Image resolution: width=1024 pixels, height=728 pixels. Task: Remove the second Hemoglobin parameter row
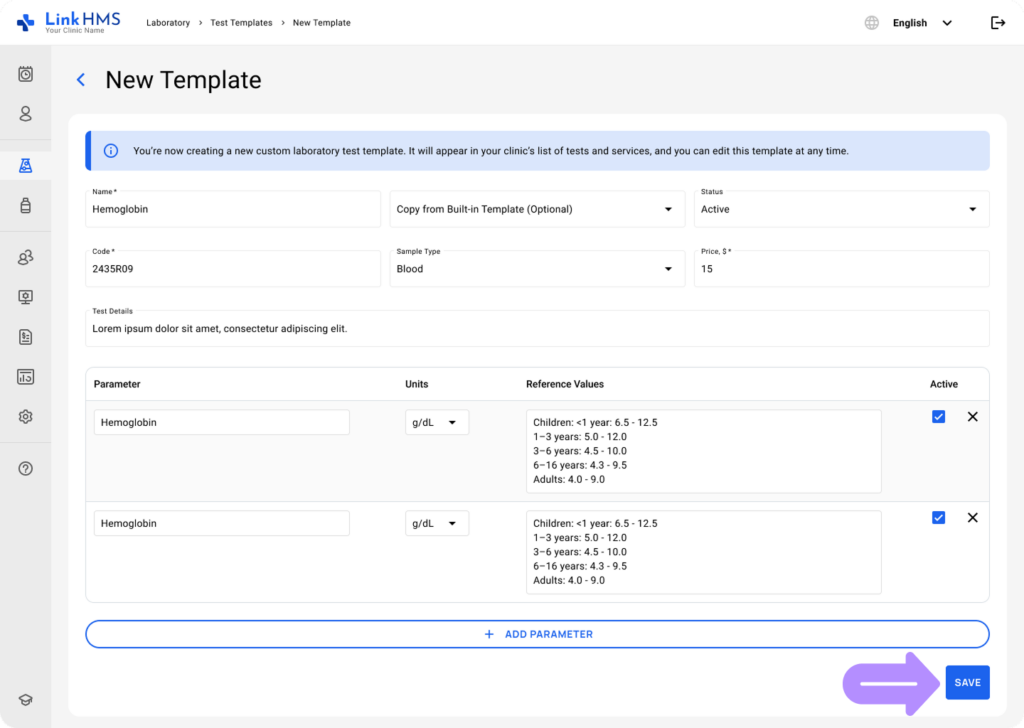tap(972, 518)
